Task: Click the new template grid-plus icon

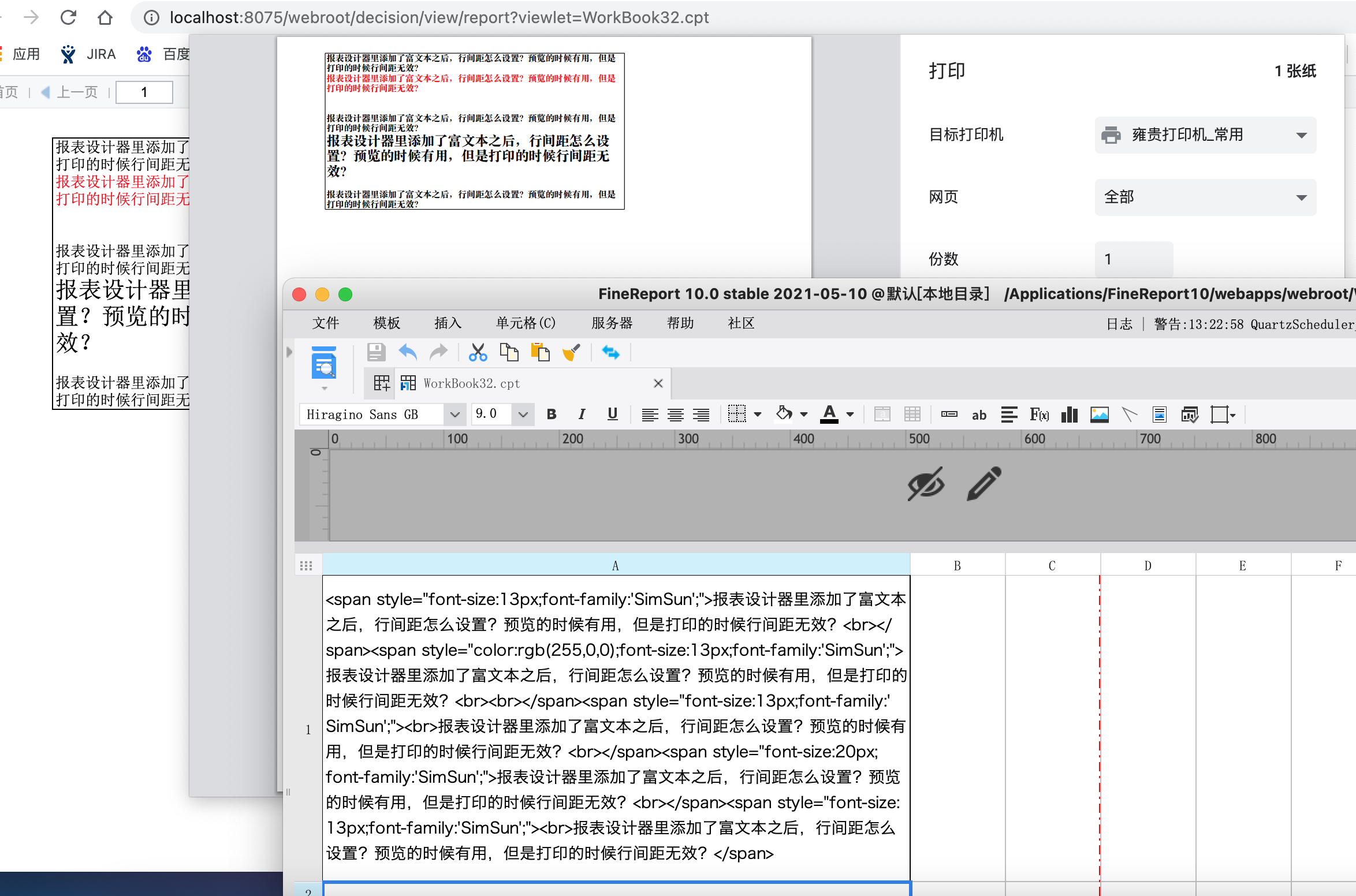Action: [381, 383]
